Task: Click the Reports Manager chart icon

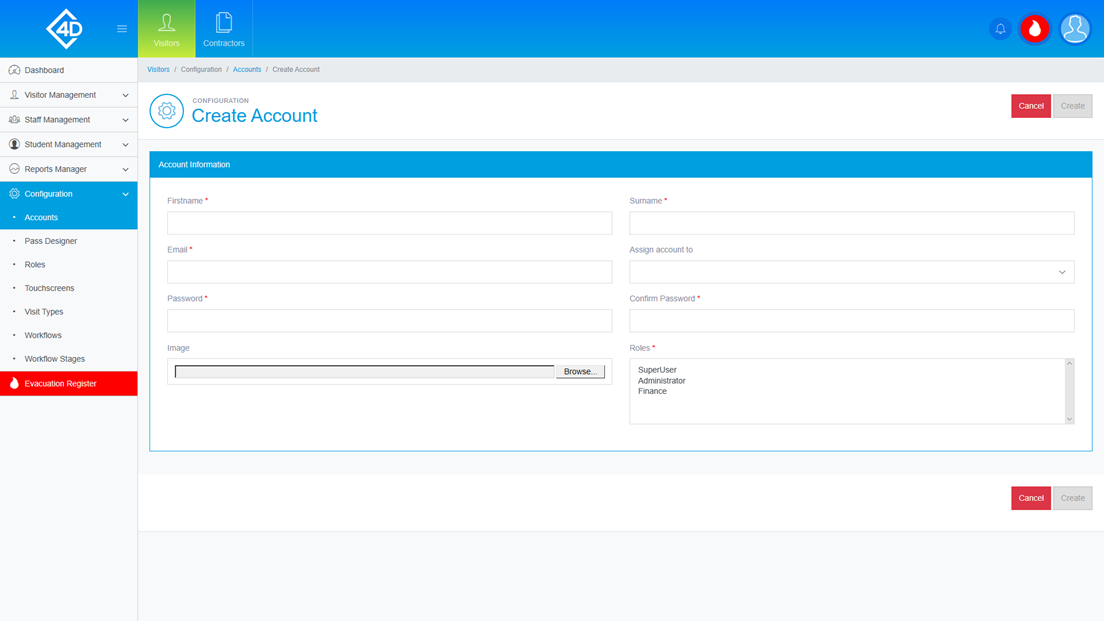Action: [14, 169]
